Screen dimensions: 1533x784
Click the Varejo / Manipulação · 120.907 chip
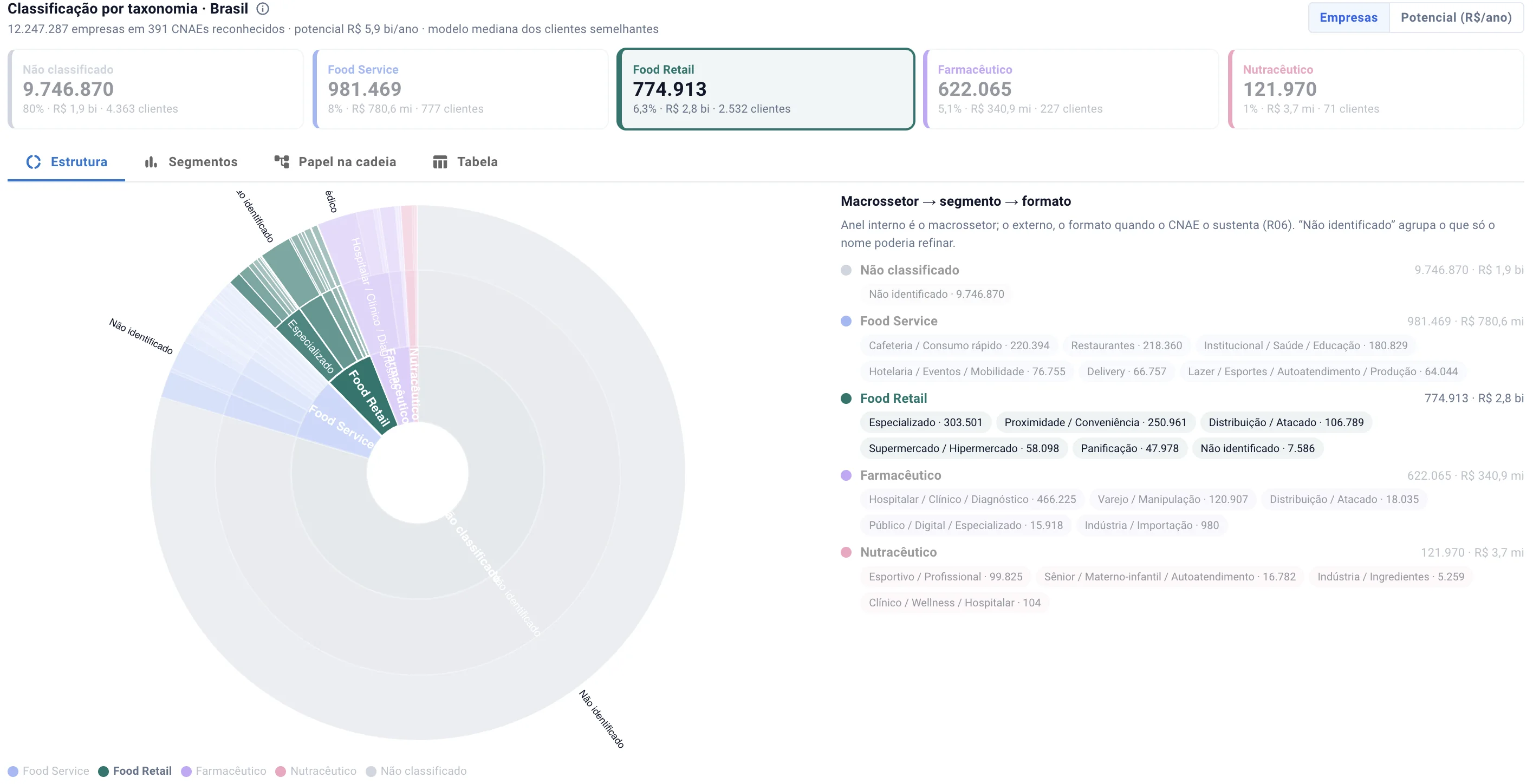tap(1172, 500)
